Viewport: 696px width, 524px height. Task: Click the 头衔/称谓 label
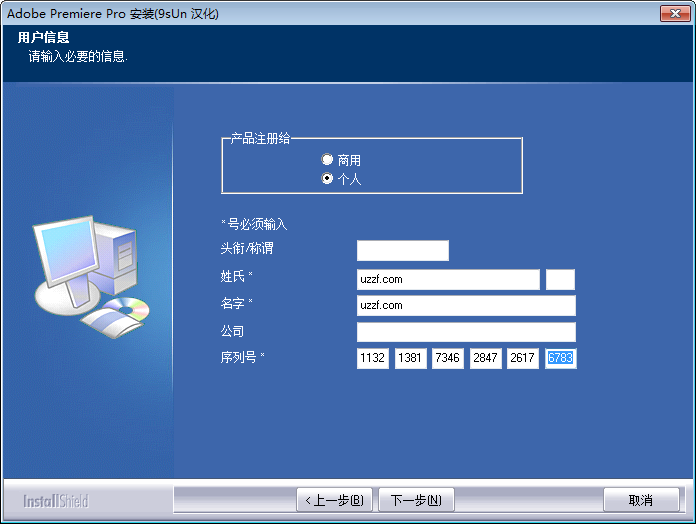[247, 248]
